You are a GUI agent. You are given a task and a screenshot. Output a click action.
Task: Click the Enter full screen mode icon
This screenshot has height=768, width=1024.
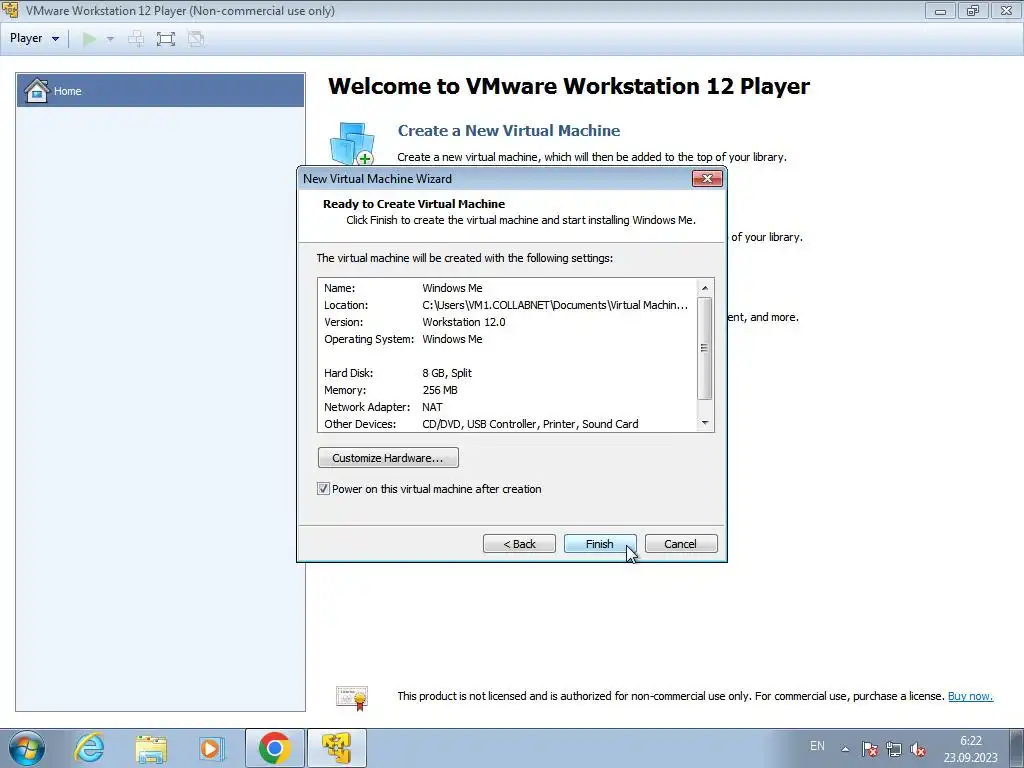coord(166,39)
